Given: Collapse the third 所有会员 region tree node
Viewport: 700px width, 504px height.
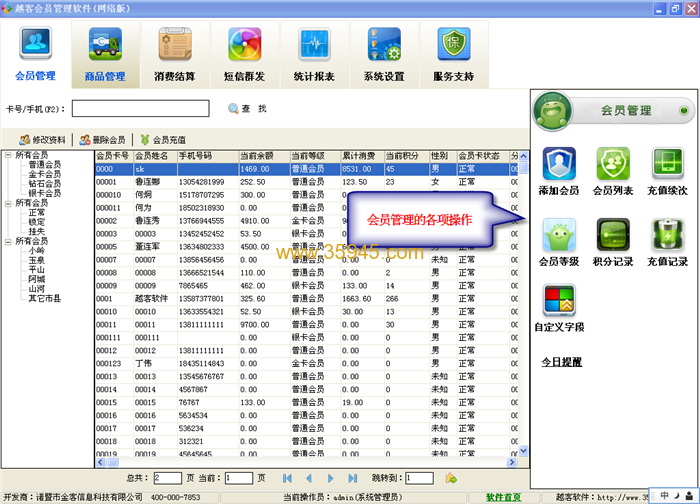Looking at the screenshot, I should [x=8, y=242].
